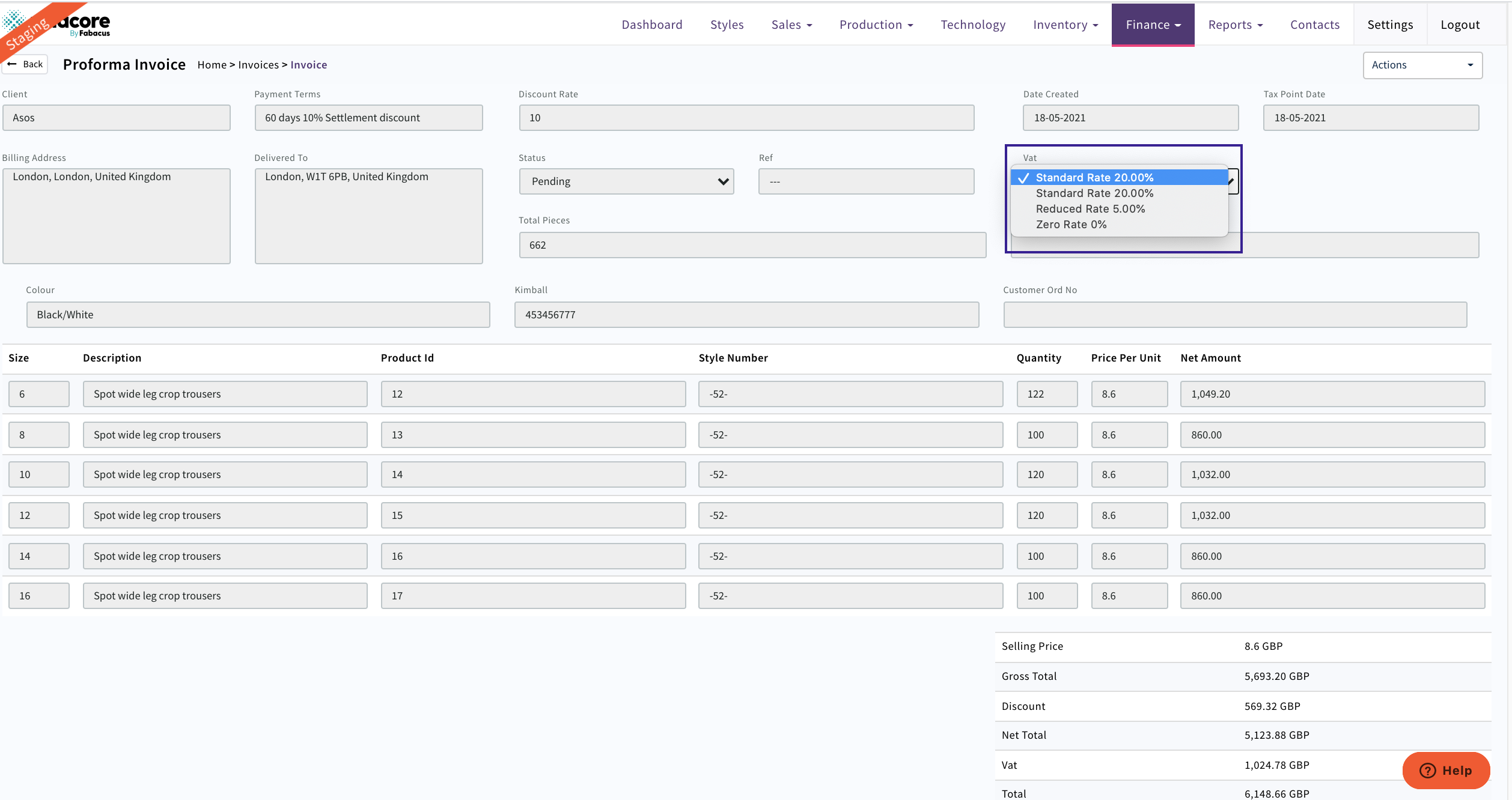Open the Actions dropdown
This screenshot has height=800, width=1512.
click(1422, 65)
